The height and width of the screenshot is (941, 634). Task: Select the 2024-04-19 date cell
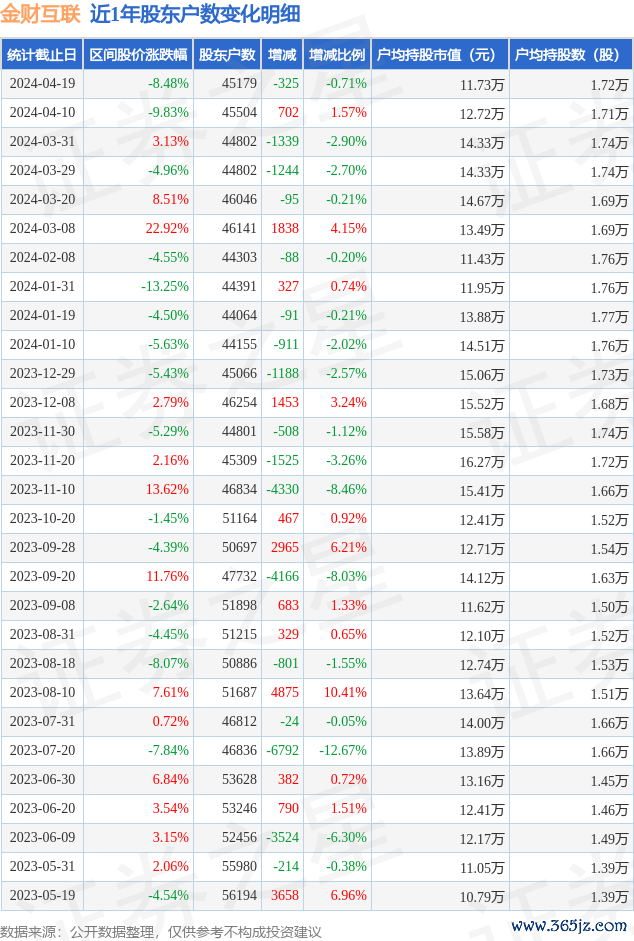42,85
